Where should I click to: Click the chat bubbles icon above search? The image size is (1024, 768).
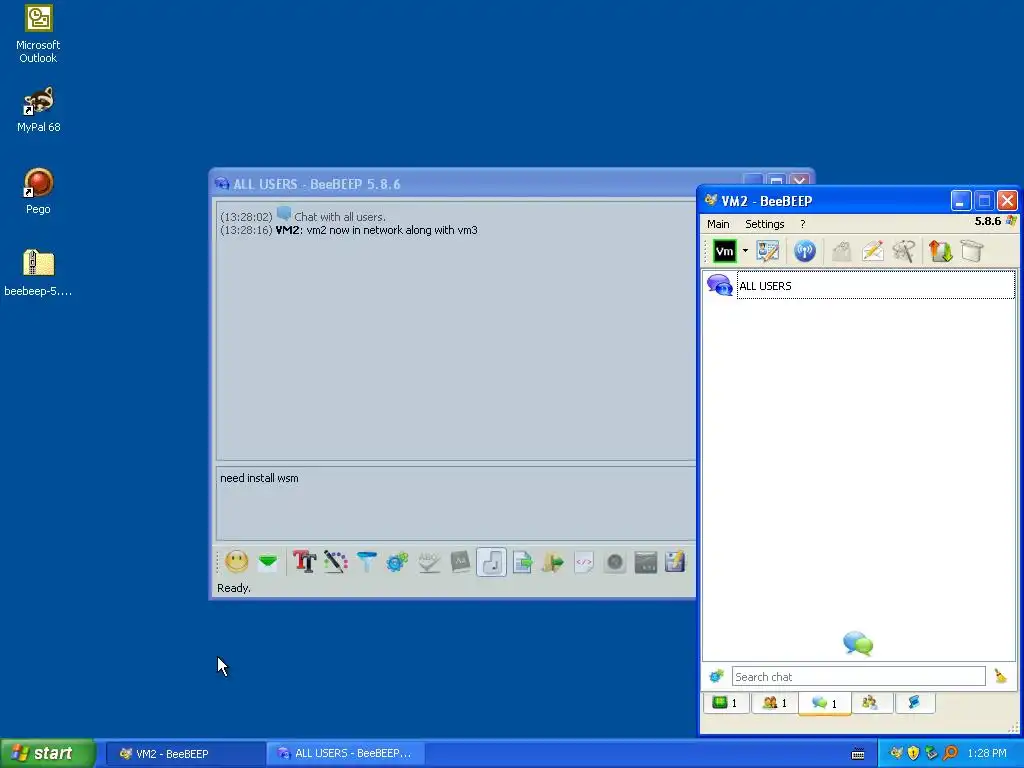[x=858, y=643]
